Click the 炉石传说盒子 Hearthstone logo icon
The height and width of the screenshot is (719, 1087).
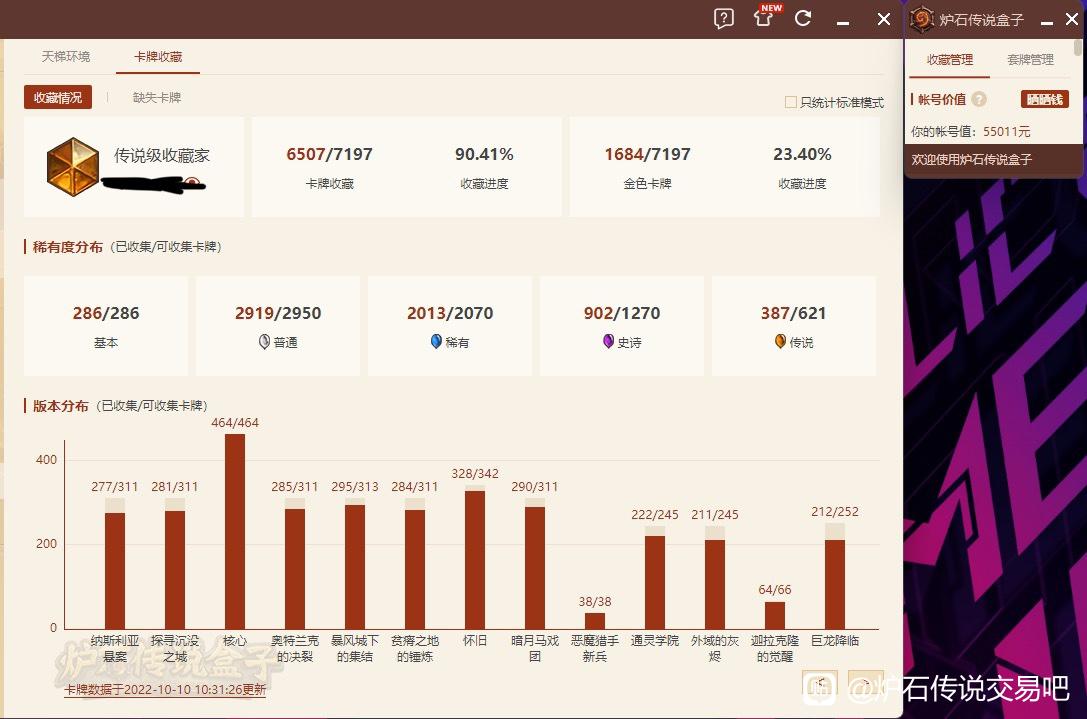pyautogui.click(x=922, y=19)
